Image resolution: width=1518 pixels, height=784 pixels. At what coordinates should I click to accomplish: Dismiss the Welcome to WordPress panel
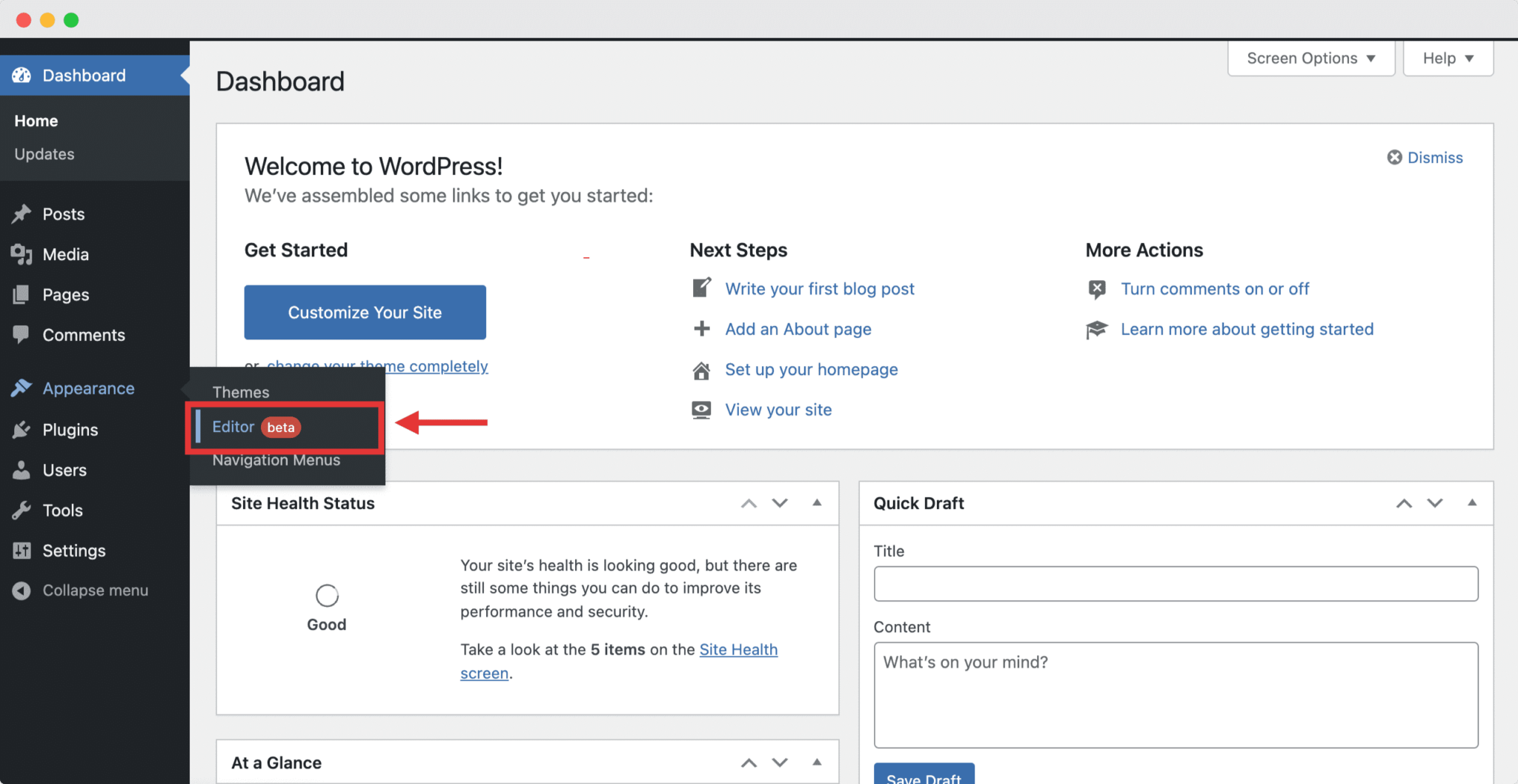point(1425,157)
